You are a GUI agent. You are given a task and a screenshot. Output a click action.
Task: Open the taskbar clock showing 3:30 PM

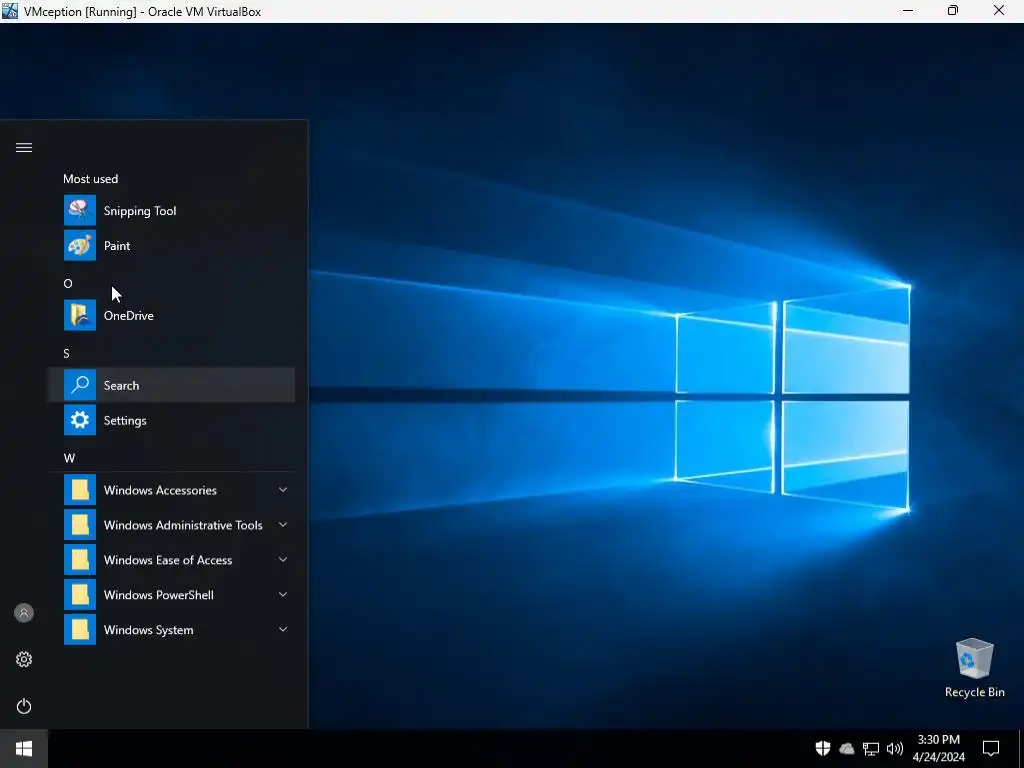[x=938, y=748]
